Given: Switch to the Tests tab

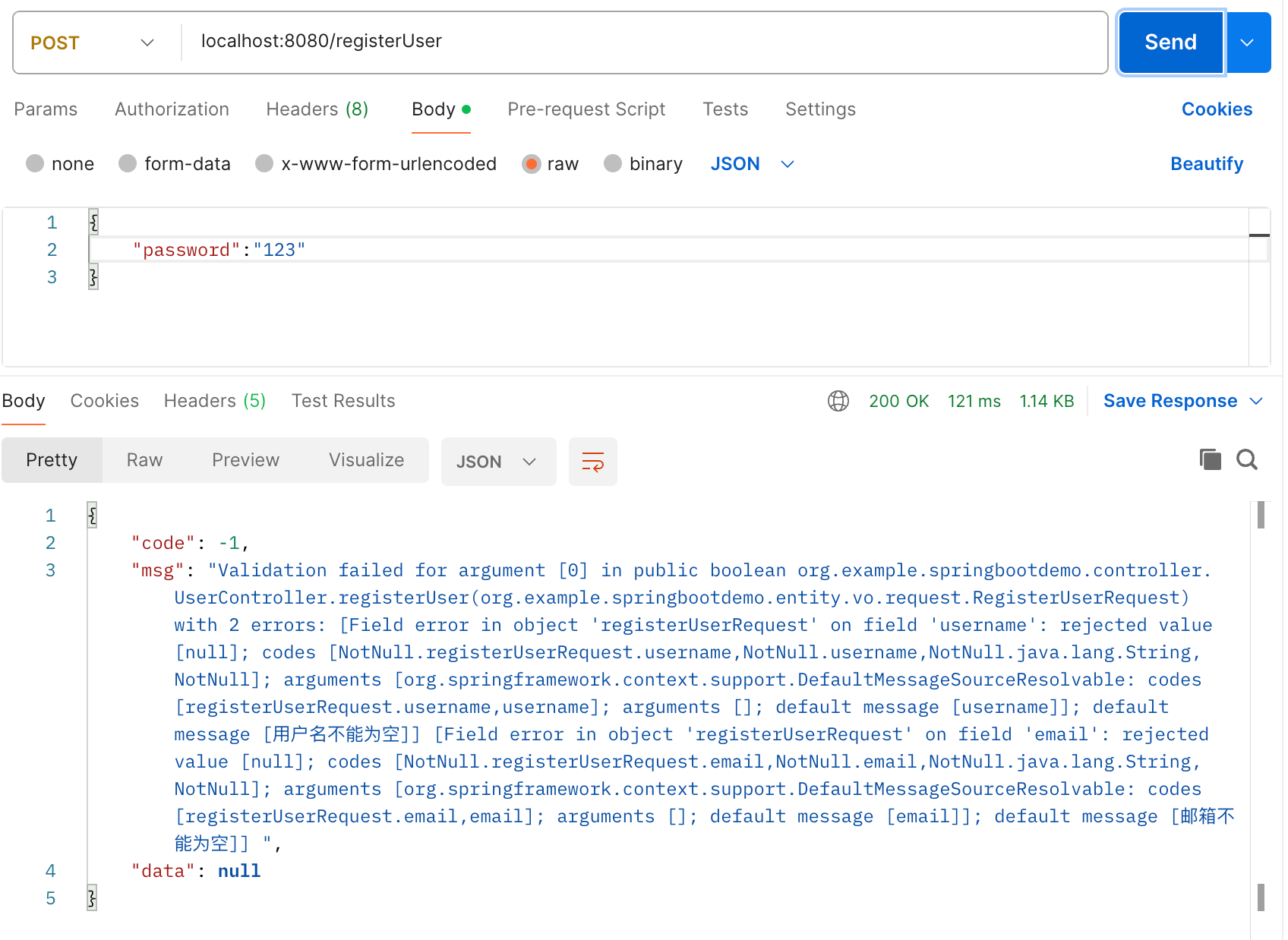Looking at the screenshot, I should click(x=725, y=109).
